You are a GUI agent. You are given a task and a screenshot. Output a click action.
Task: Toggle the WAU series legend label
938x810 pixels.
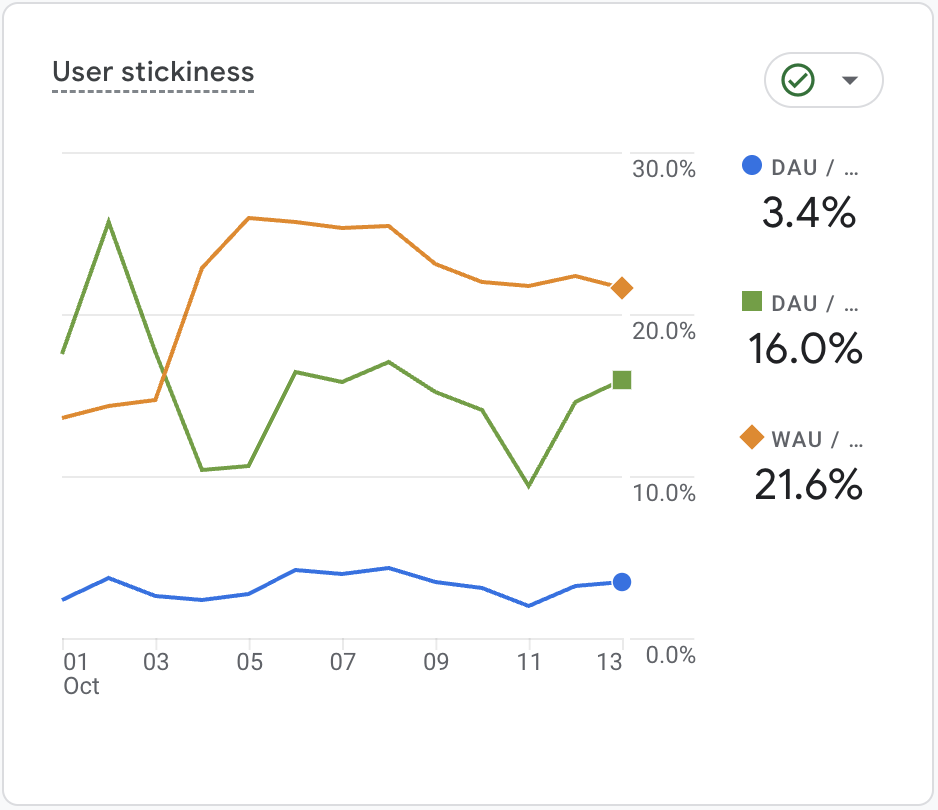816,438
